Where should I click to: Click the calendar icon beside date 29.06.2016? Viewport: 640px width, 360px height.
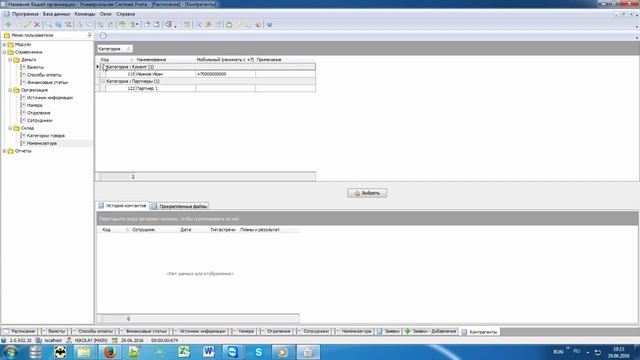click(115, 340)
